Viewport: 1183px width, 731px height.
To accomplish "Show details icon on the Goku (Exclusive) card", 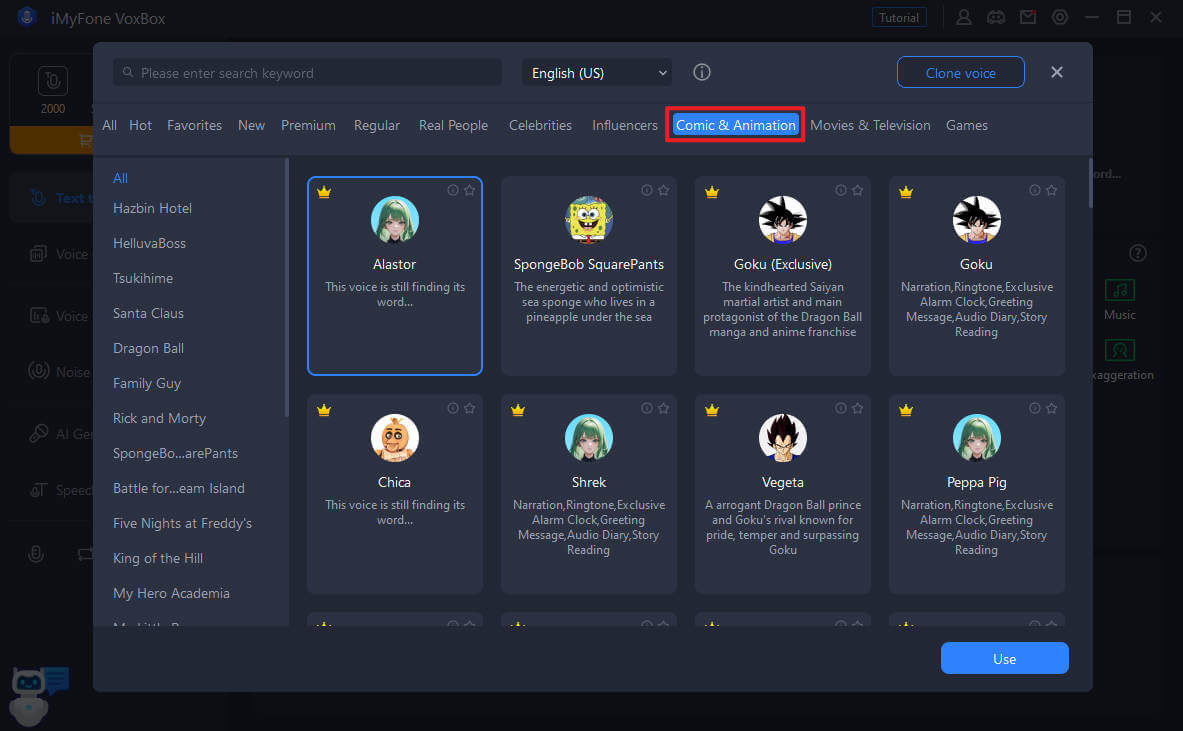I will click(x=840, y=190).
